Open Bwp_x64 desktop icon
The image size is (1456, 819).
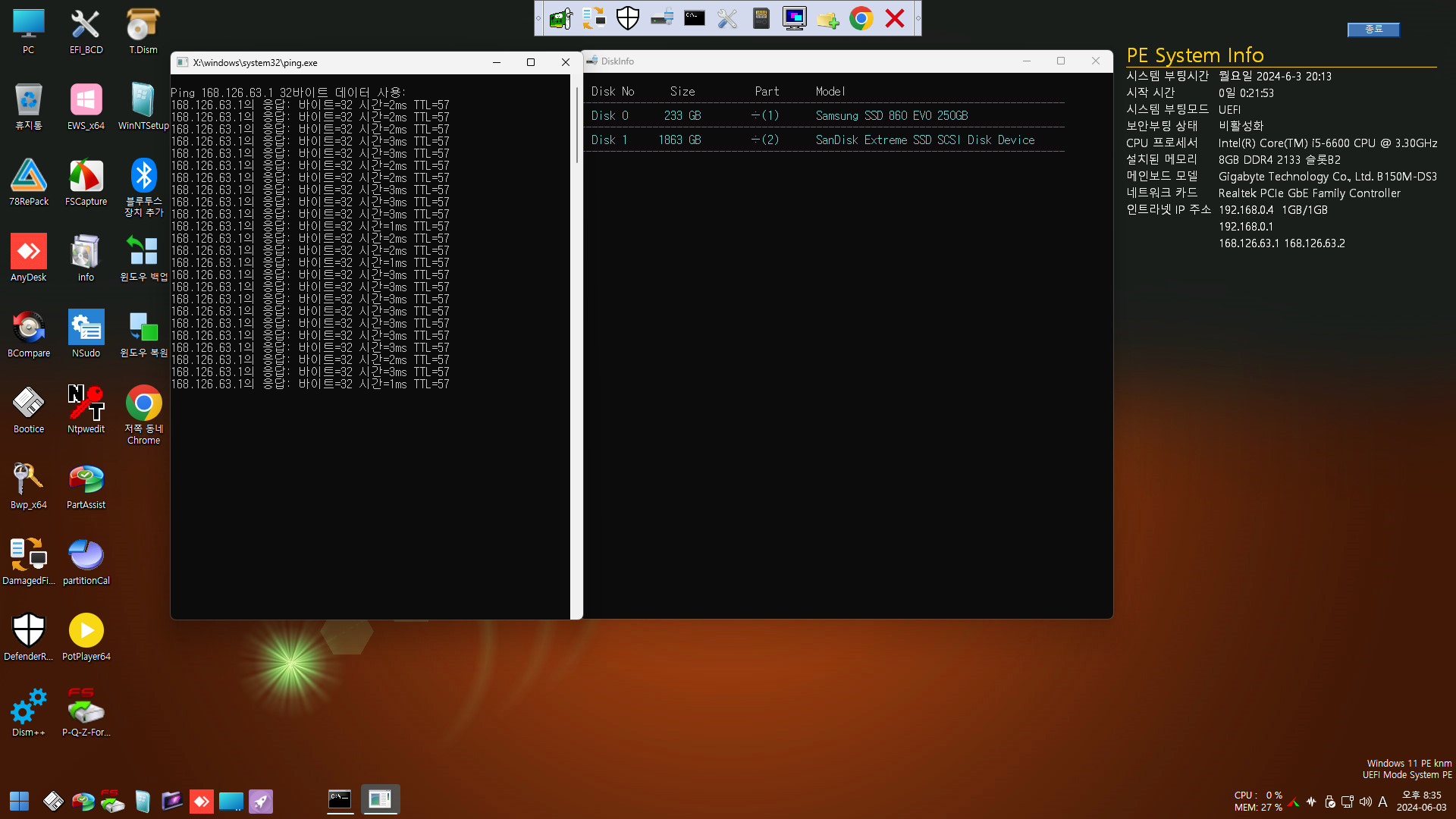[x=29, y=486]
